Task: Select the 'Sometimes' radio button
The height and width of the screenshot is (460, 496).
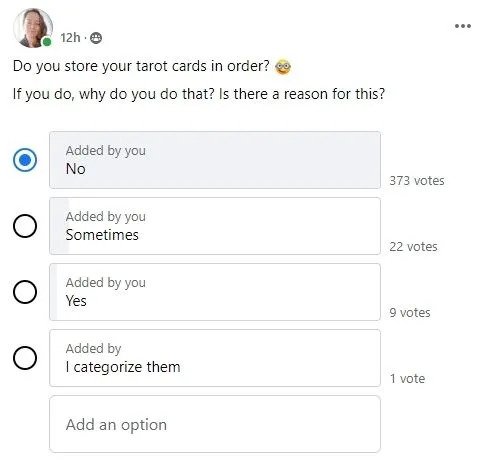Action: point(25,226)
